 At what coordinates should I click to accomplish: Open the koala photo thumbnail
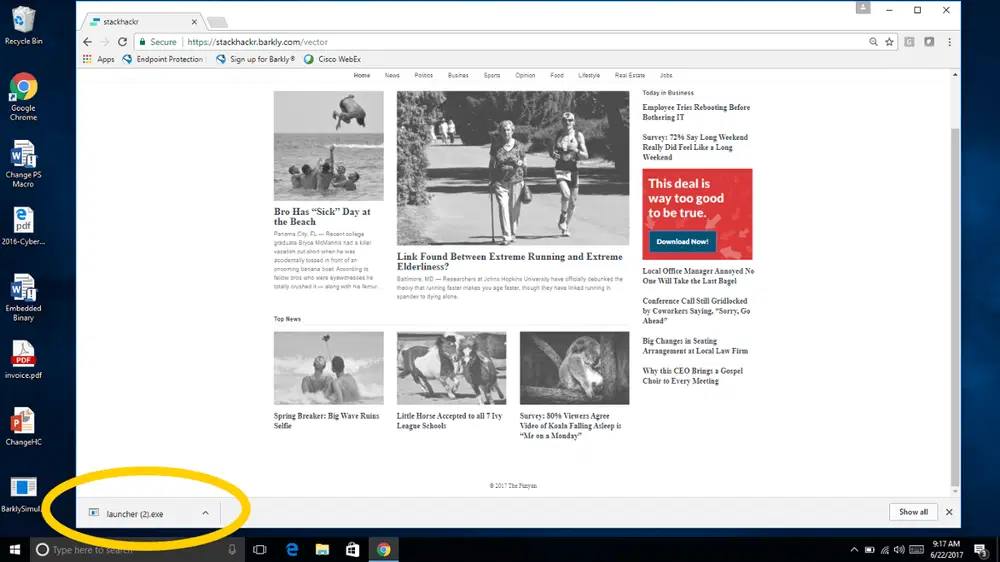(574, 368)
